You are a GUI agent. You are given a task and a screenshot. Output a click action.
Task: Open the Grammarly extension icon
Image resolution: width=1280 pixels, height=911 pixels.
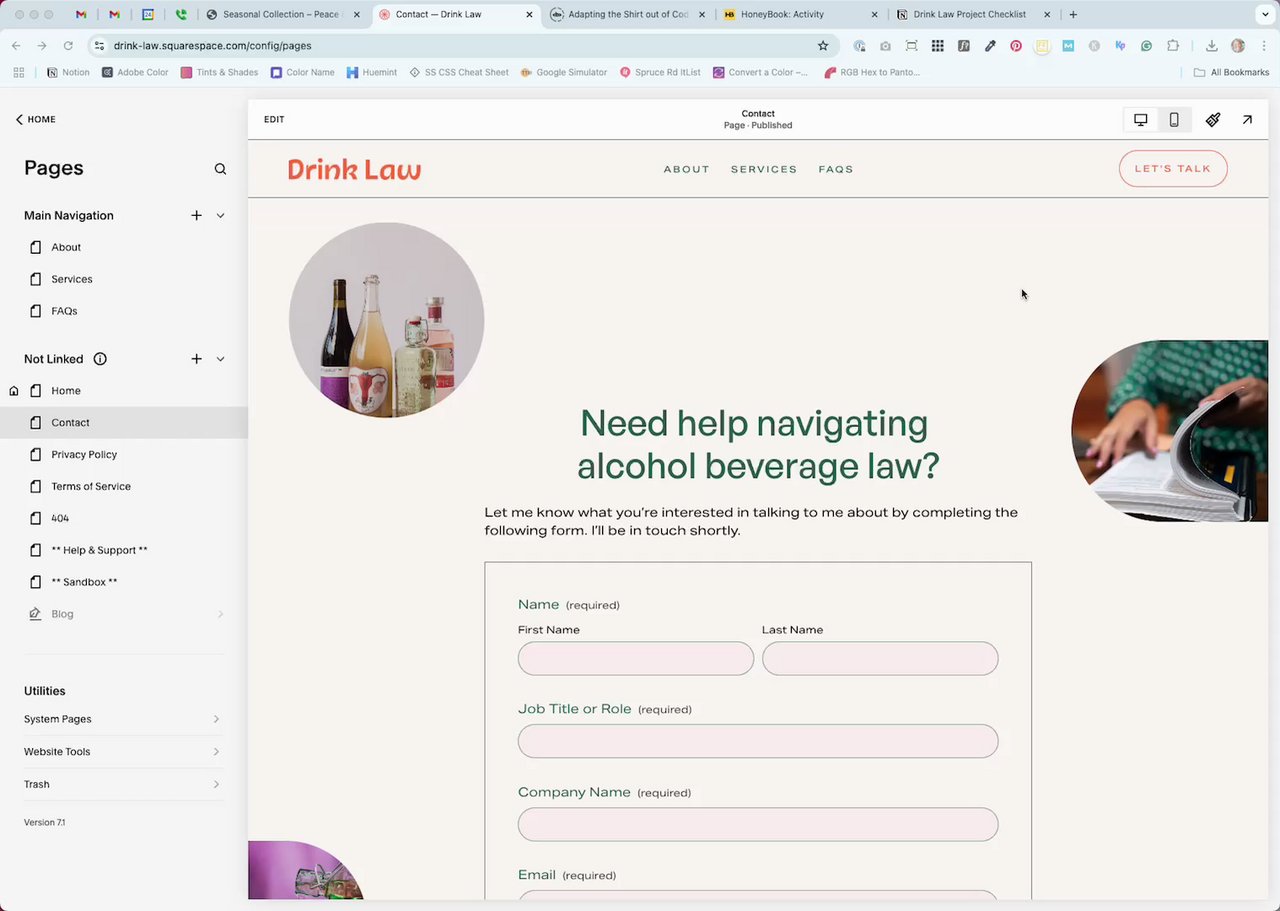tap(1146, 46)
